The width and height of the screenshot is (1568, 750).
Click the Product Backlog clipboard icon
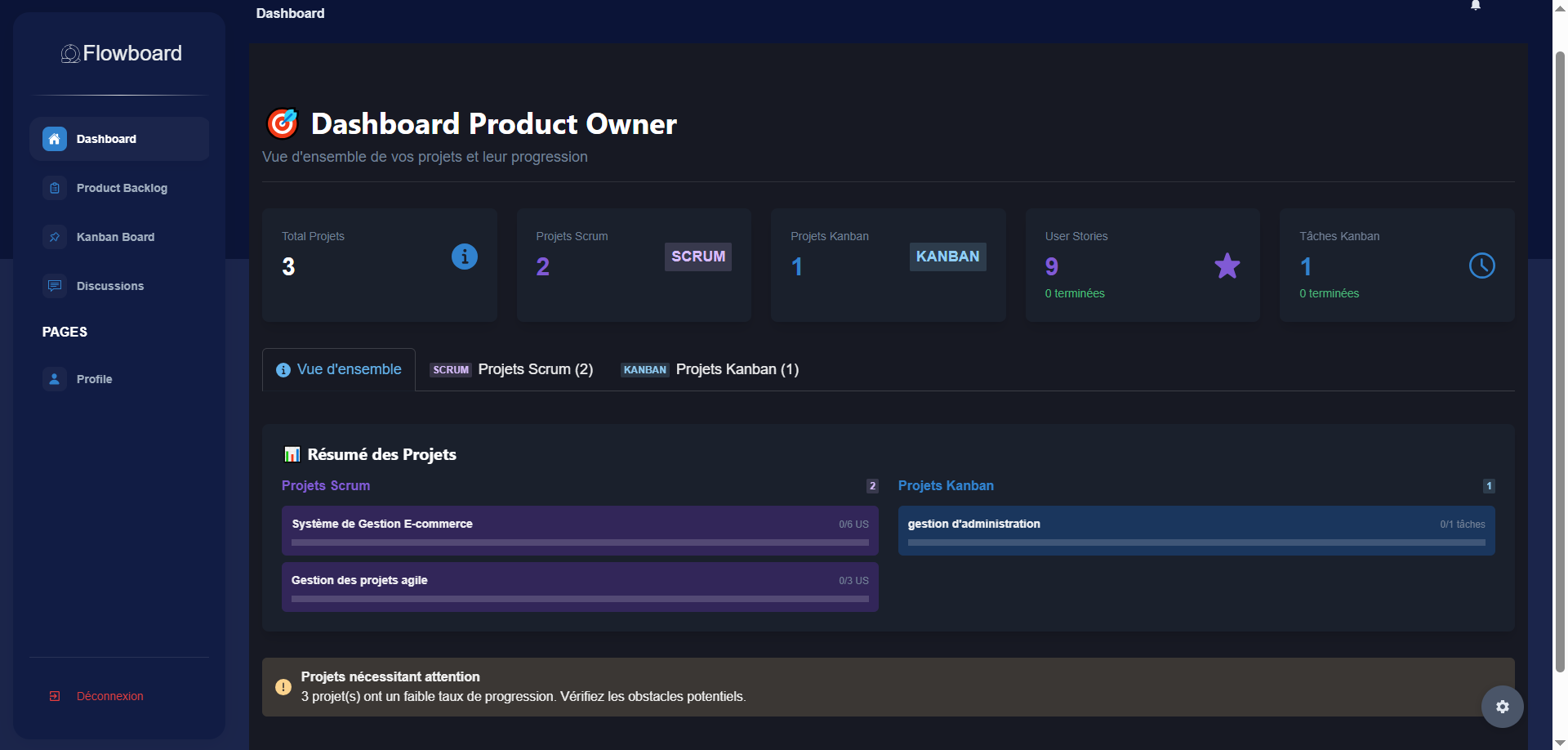pyautogui.click(x=55, y=188)
